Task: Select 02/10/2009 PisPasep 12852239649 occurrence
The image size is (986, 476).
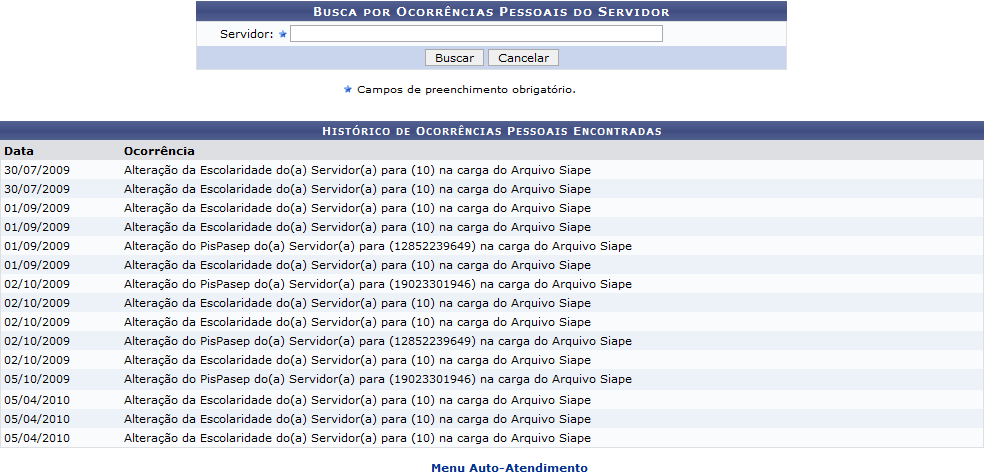Action: point(377,341)
